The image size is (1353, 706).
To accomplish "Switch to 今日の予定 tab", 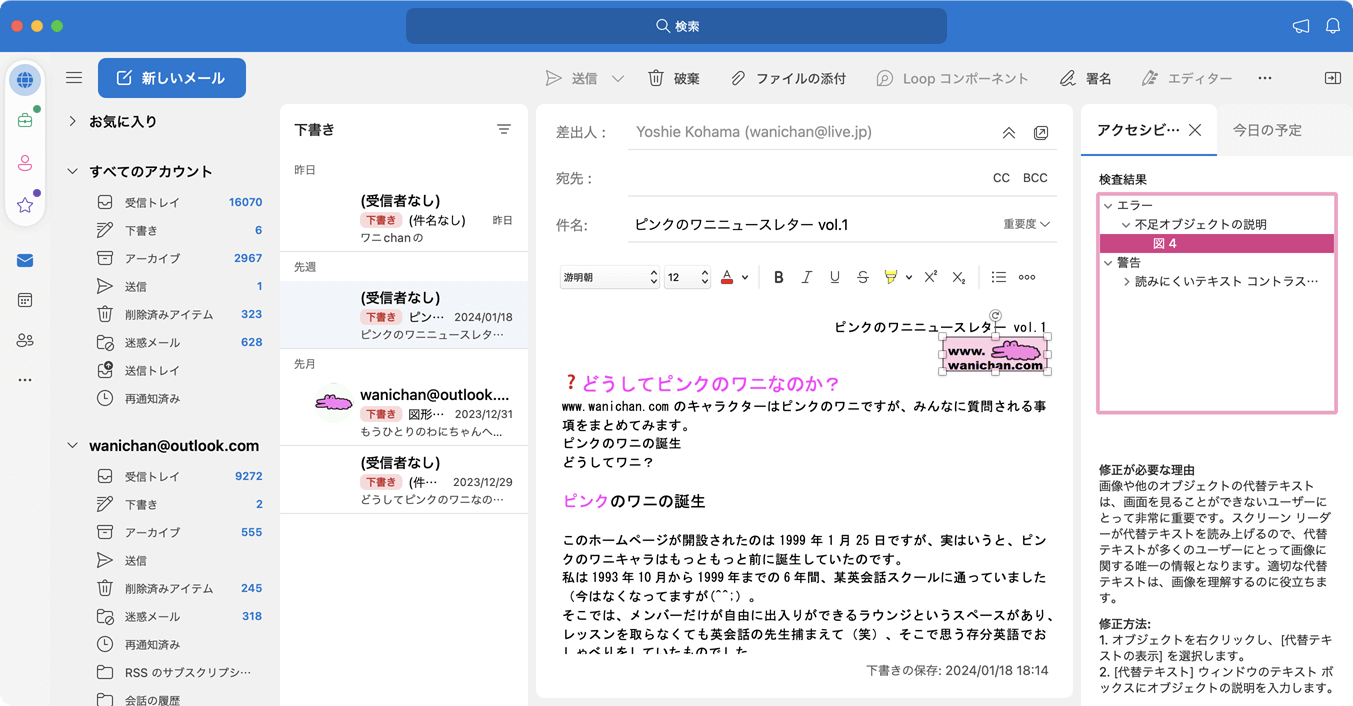I will 1267,130.
